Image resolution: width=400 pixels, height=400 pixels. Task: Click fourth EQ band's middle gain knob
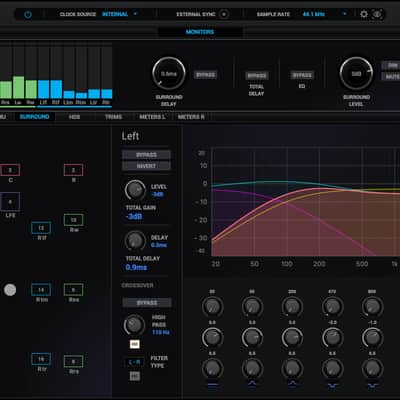point(332,337)
